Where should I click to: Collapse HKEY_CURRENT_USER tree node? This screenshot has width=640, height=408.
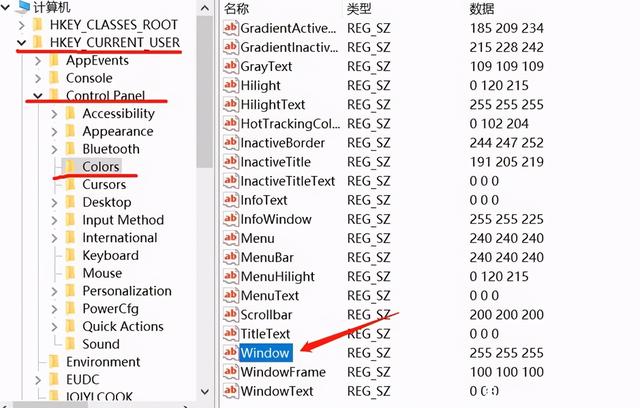click(22, 42)
